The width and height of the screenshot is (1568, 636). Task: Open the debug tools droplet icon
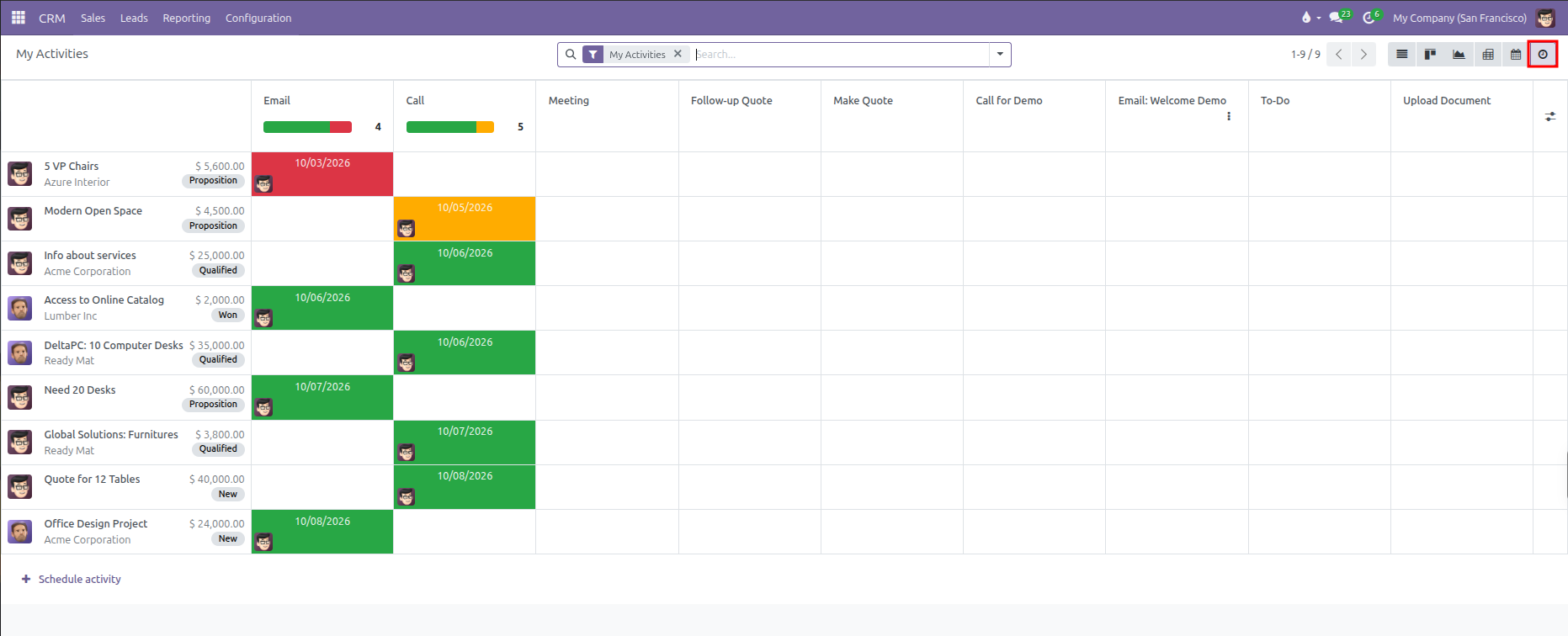click(x=1306, y=18)
